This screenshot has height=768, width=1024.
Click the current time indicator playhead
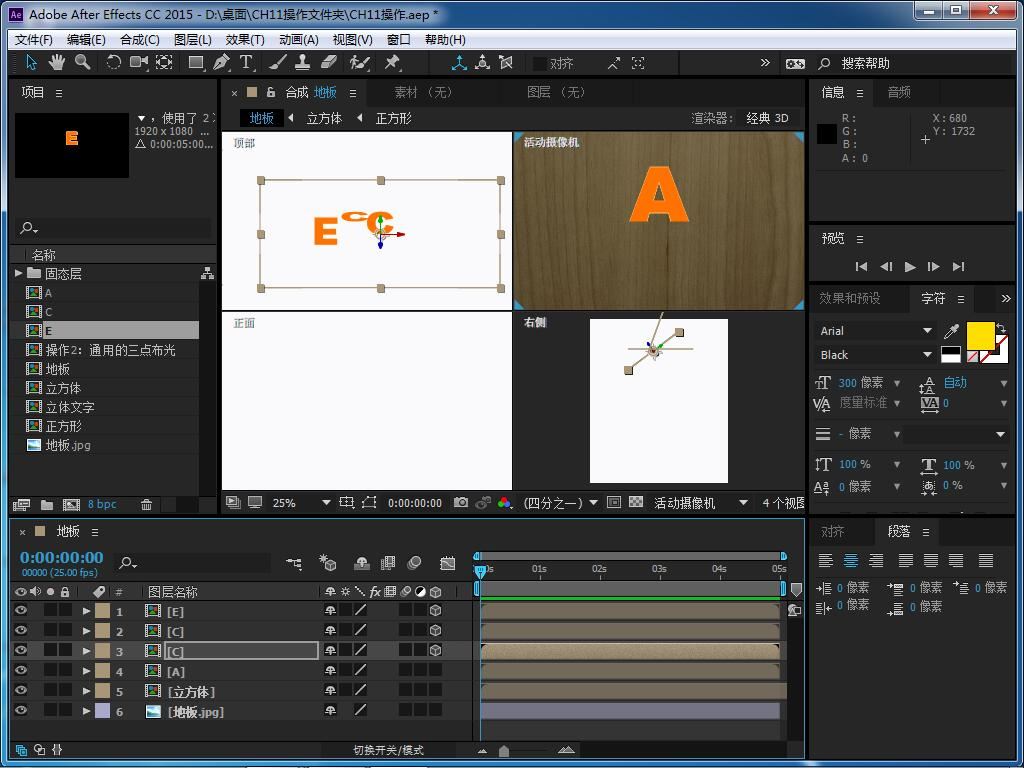click(481, 571)
